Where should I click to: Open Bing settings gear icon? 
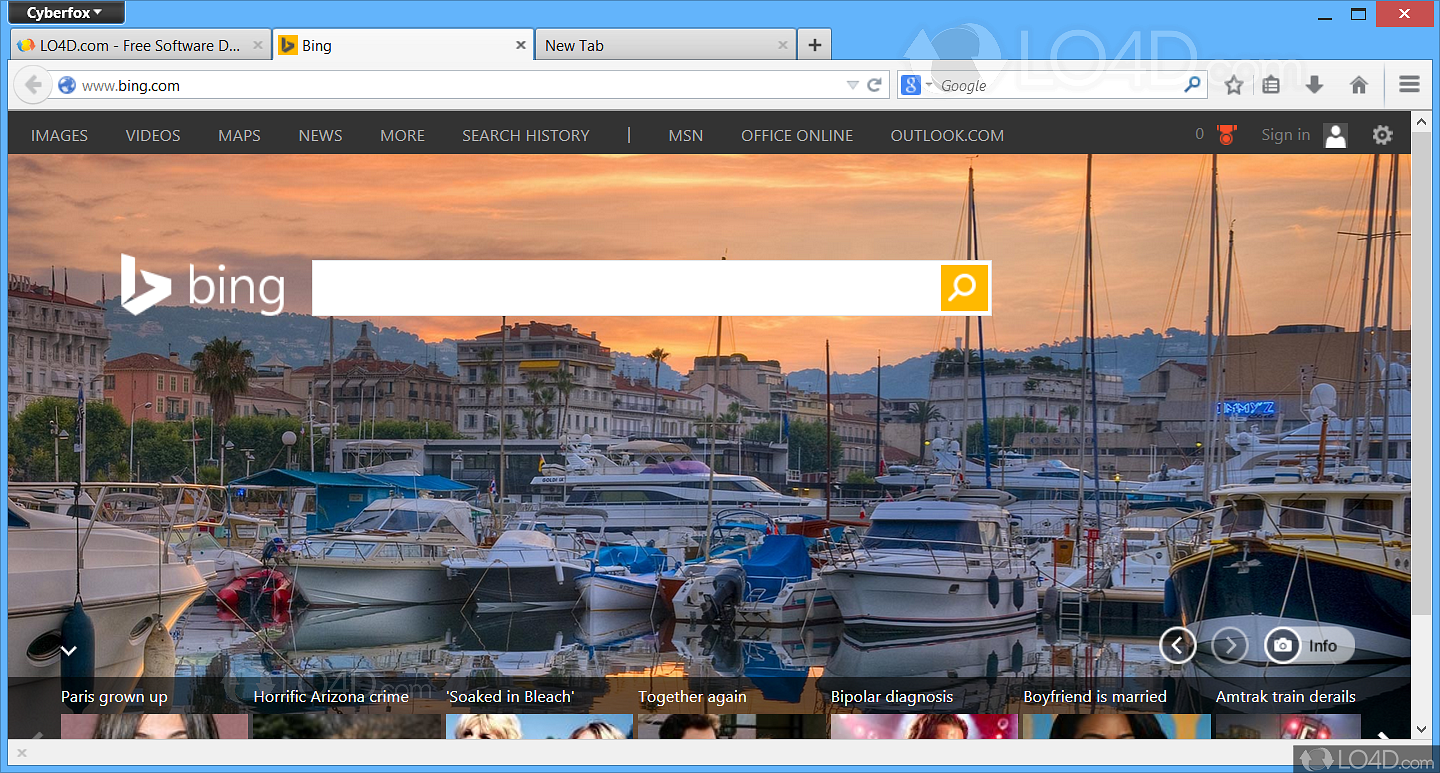tap(1382, 135)
